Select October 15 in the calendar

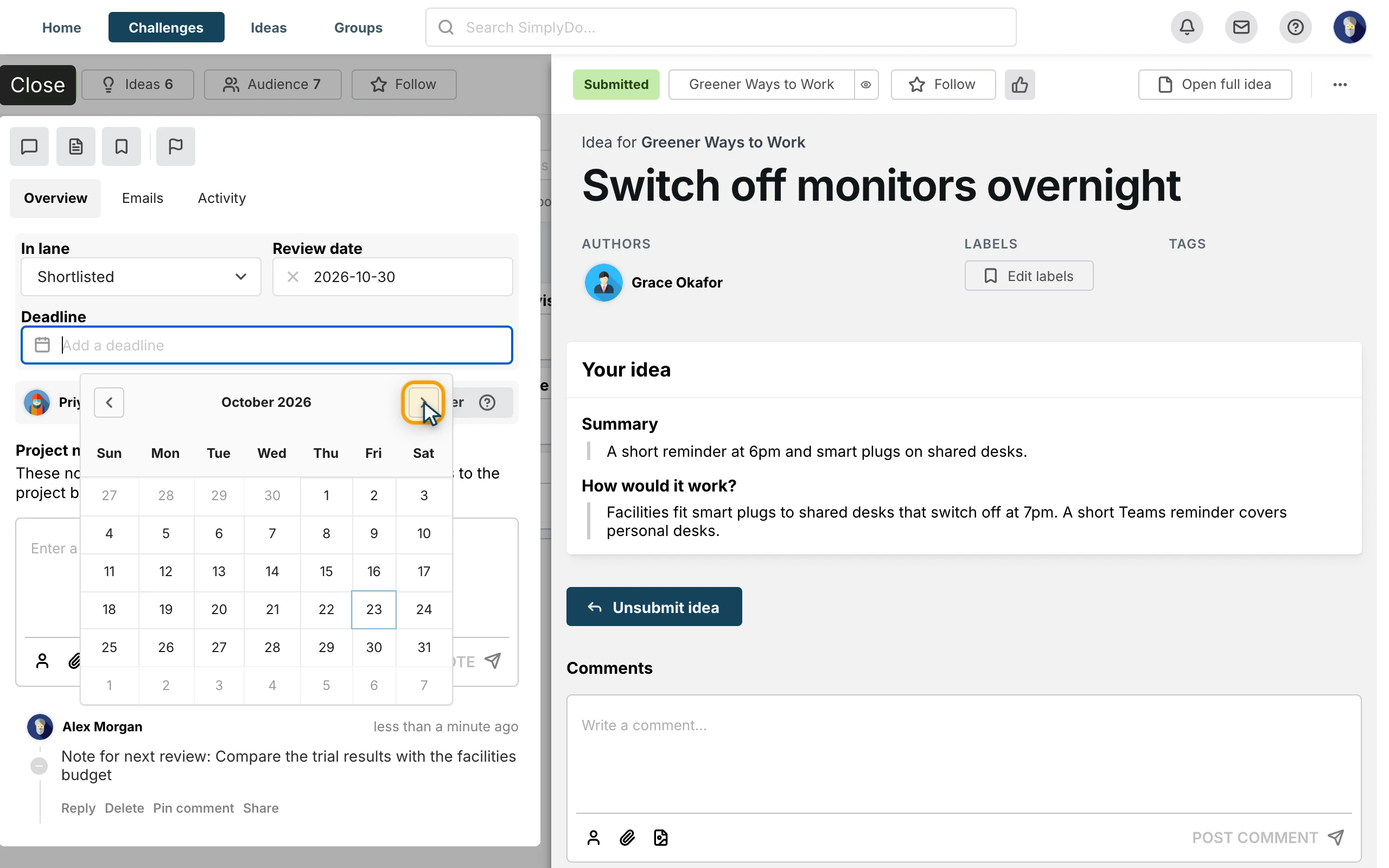(x=326, y=571)
